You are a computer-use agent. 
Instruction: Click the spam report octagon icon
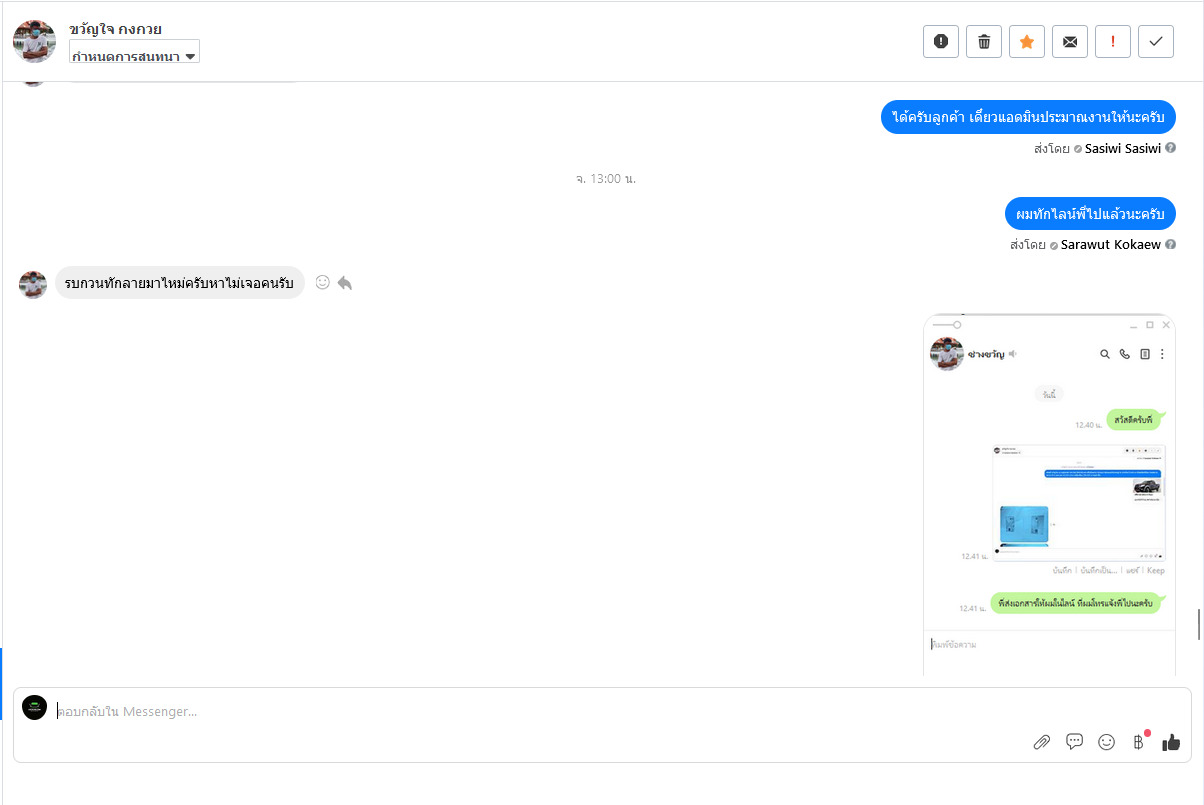[x=941, y=42]
